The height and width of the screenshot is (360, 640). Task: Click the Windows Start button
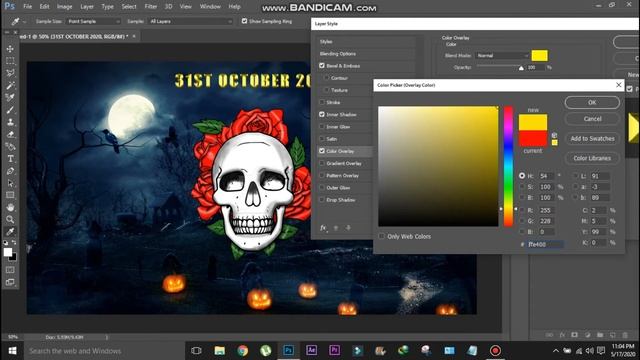pos(12,351)
